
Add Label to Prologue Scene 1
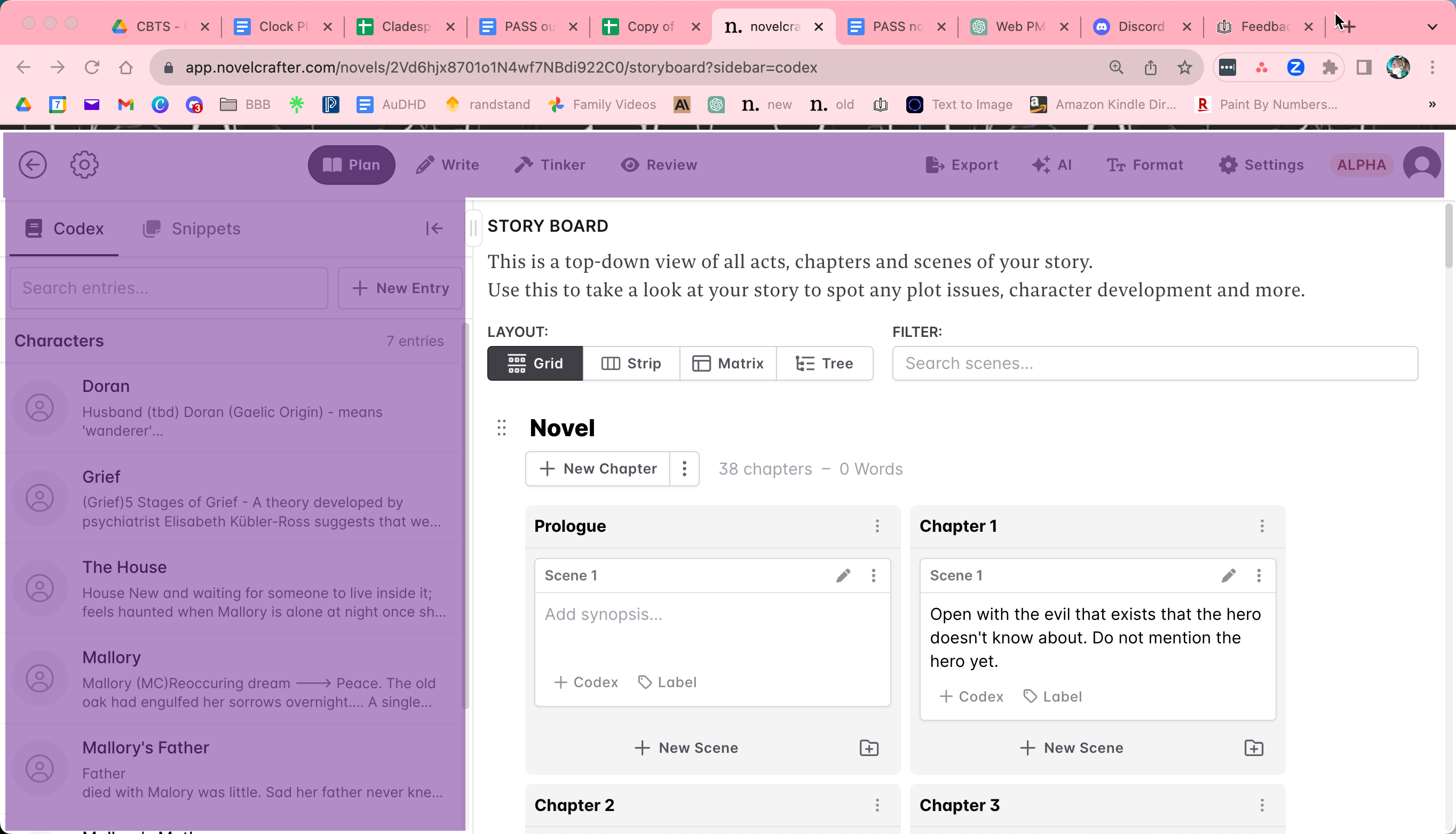point(668,682)
